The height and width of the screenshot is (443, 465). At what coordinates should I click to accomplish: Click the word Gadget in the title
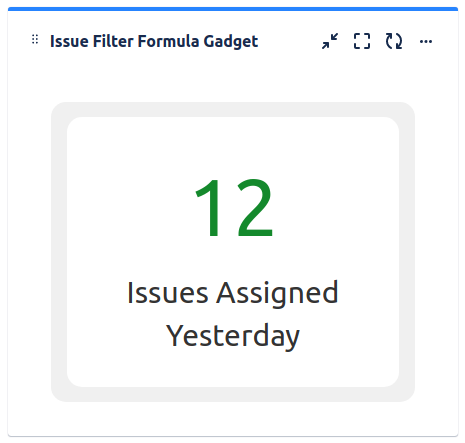[231, 42]
